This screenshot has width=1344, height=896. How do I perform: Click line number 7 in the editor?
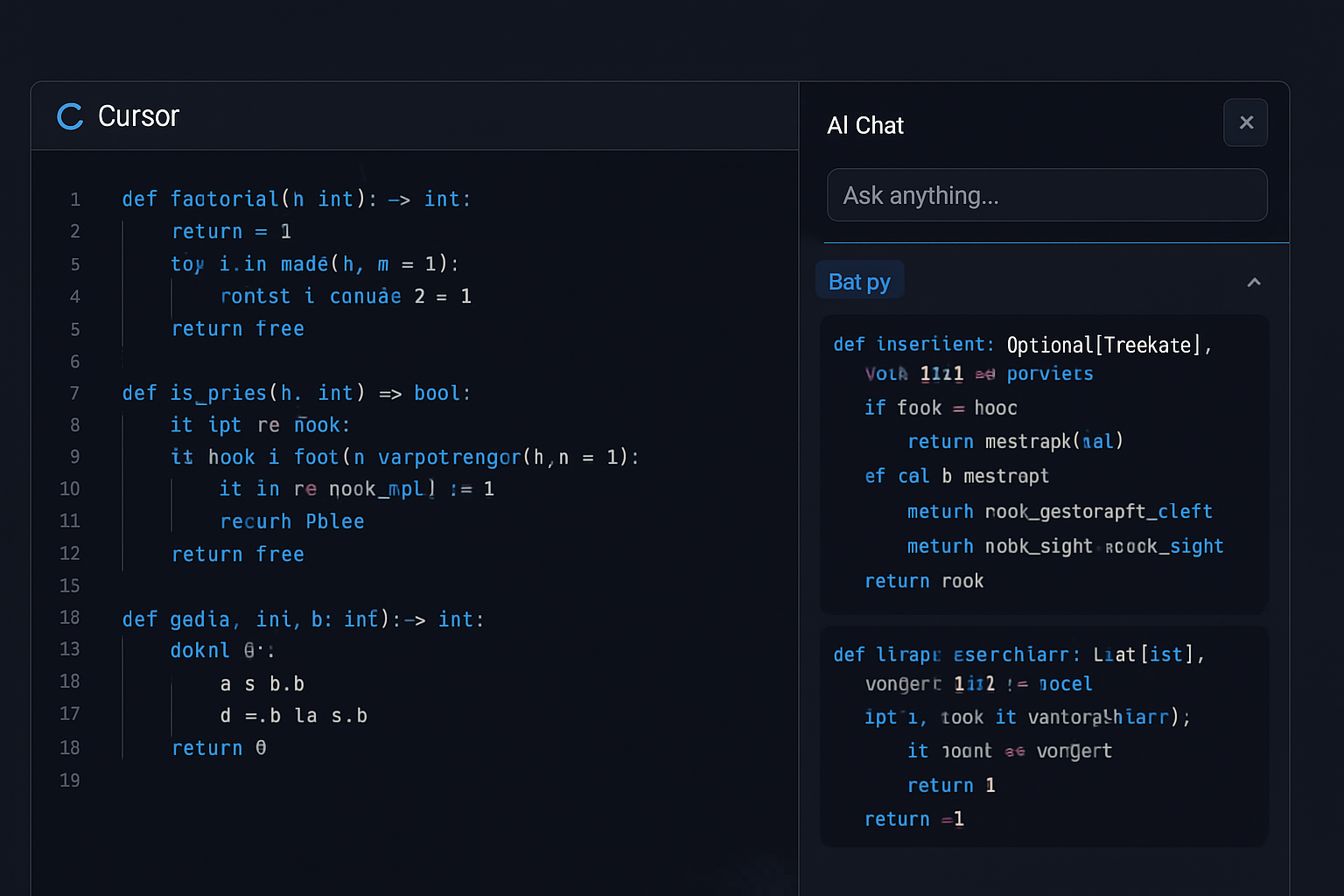[x=74, y=393]
